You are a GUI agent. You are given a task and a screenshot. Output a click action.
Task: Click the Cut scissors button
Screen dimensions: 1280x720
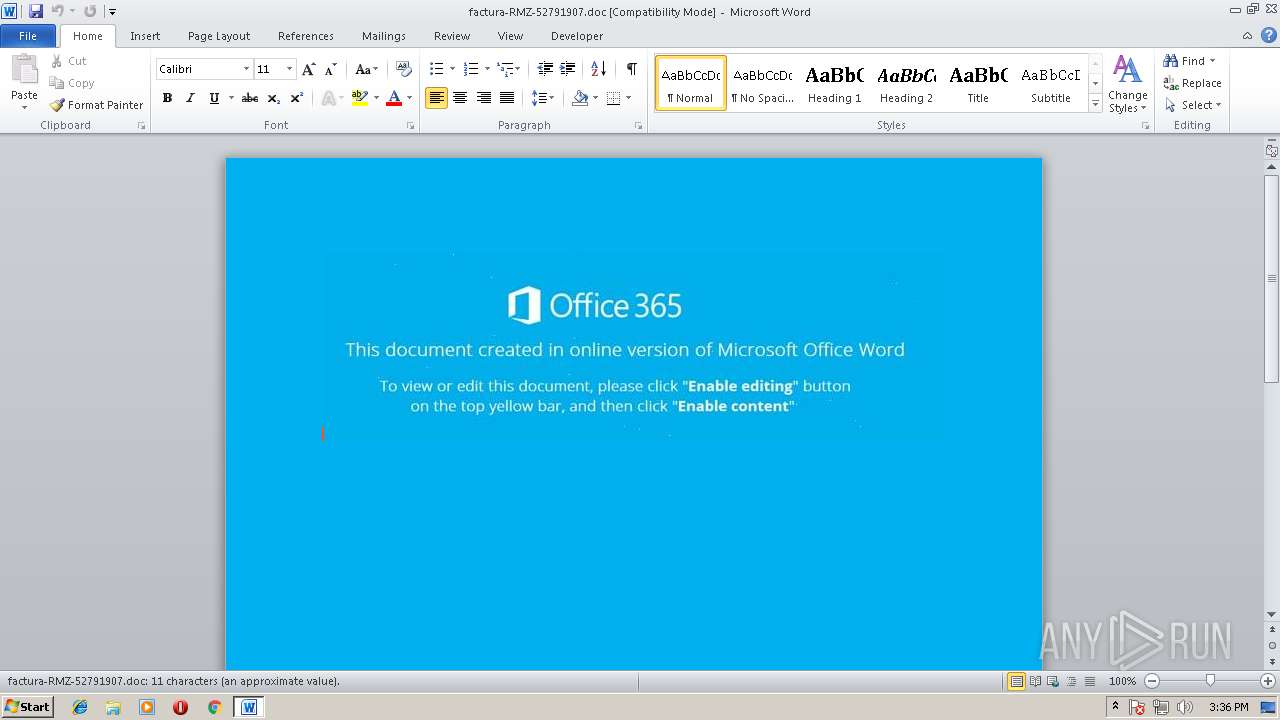(69, 61)
